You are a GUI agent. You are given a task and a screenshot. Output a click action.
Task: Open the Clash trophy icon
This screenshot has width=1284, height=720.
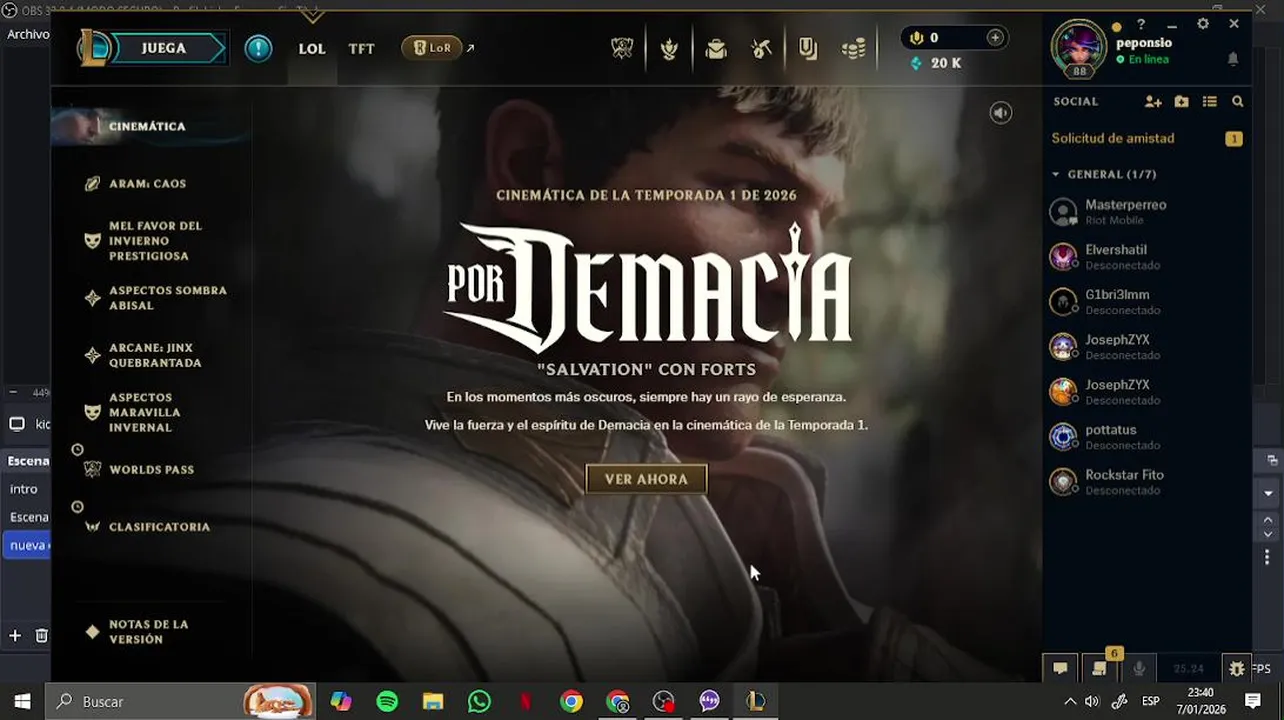pyautogui.click(x=622, y=48)
